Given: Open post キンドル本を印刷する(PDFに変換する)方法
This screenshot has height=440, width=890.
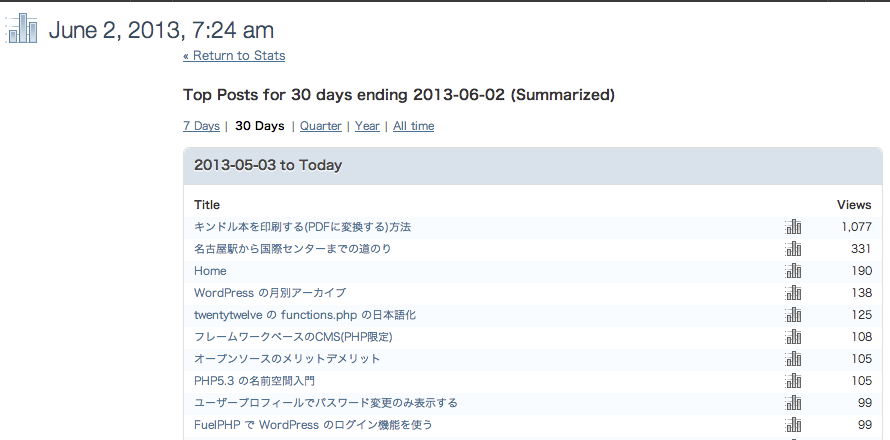Looking at the screenshot, I should (x=303, y=227).
